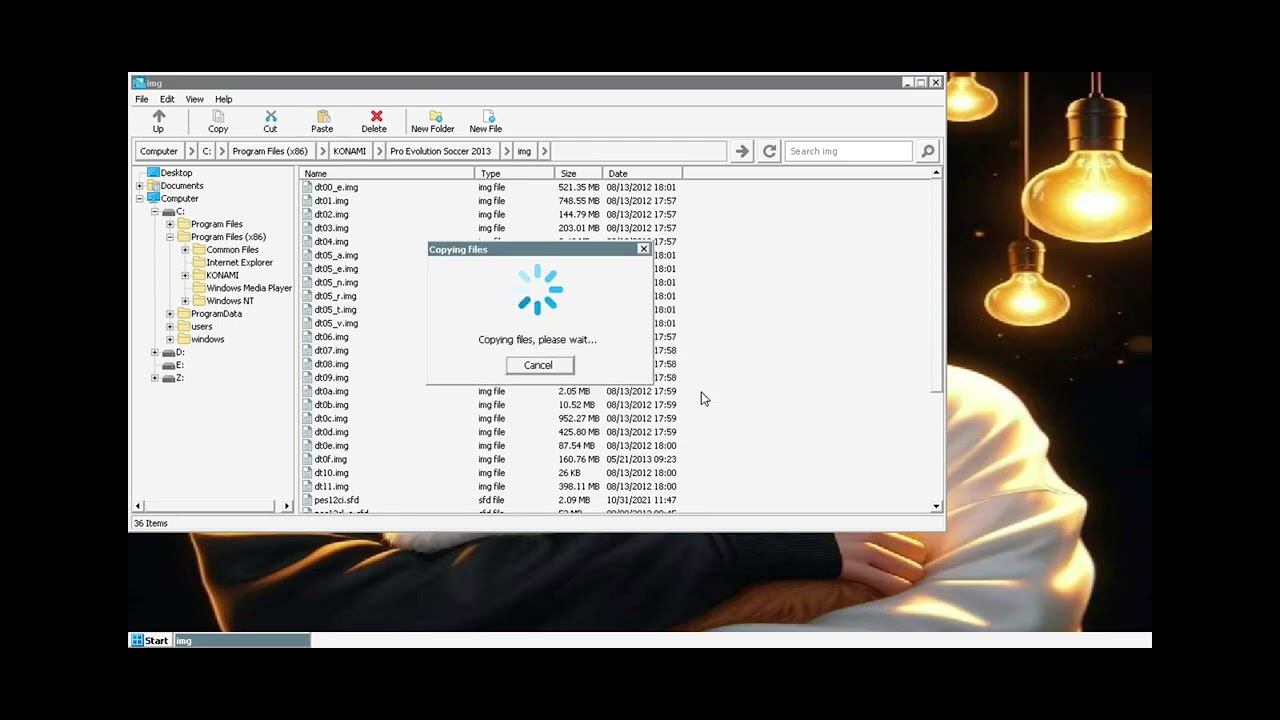Select the dt11.img file name
This screenshot has width=1280, height=720.
pyautogui.click(x=331, y=486)
